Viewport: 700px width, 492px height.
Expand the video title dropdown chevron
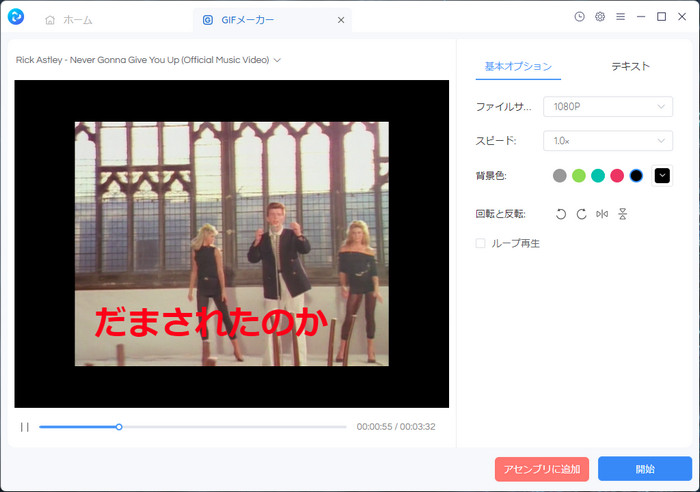point(277,60)
